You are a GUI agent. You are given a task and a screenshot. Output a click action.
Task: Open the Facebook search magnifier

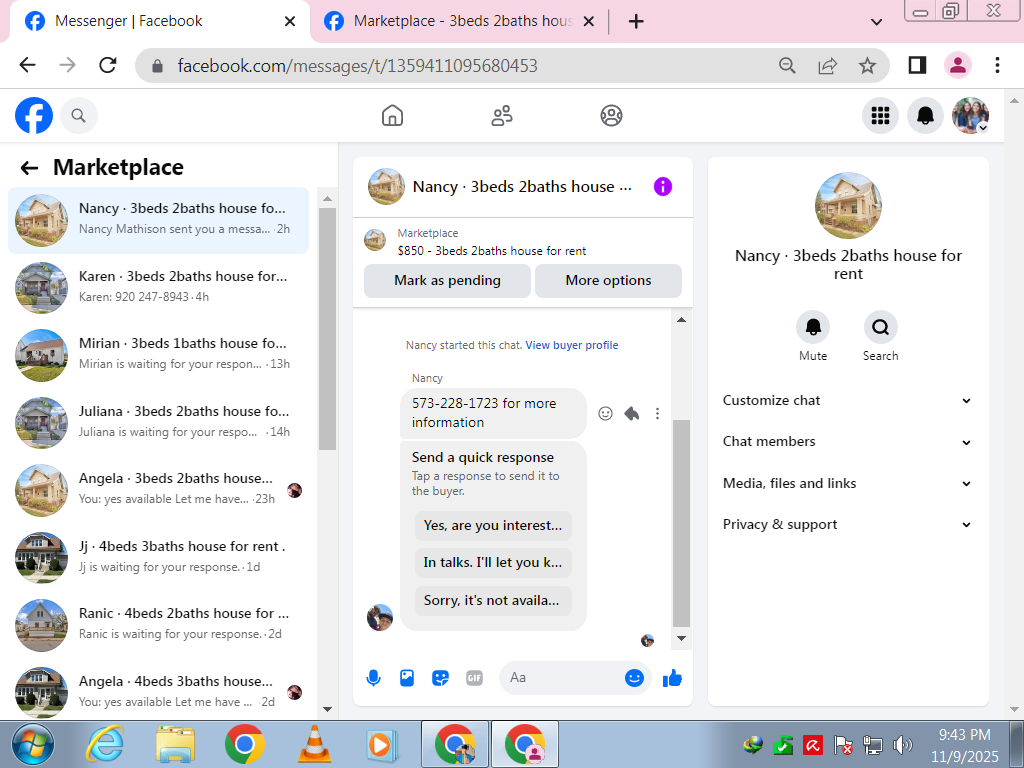pos(78,116)
